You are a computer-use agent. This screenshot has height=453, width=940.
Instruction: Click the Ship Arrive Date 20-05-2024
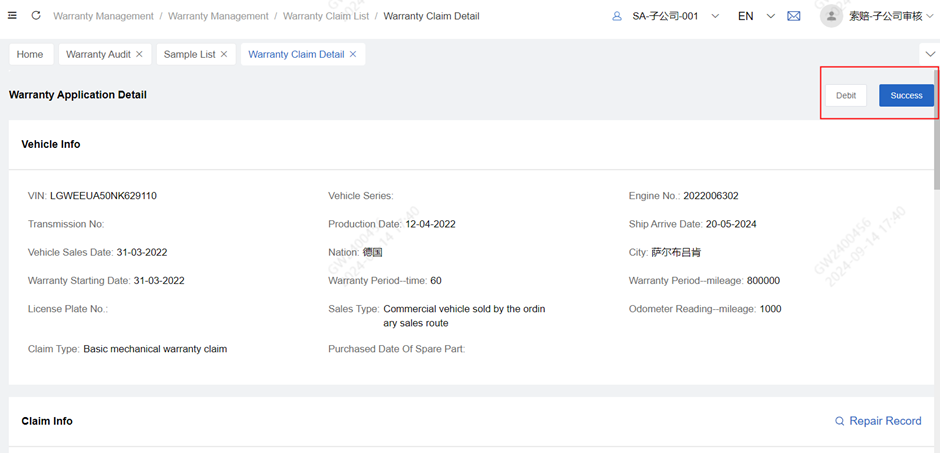click(731, 224)
